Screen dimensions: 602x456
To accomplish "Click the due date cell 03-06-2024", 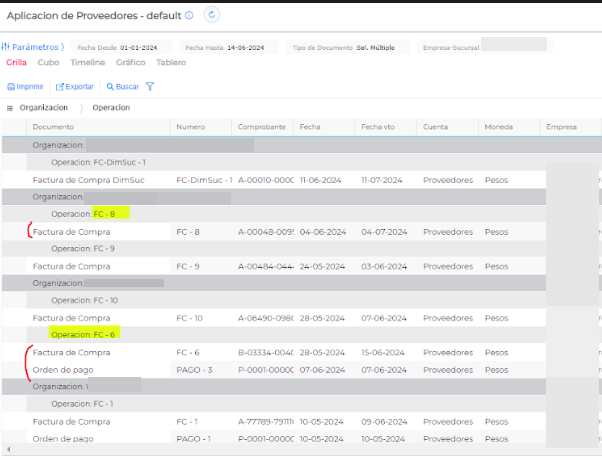I will 384,266.
